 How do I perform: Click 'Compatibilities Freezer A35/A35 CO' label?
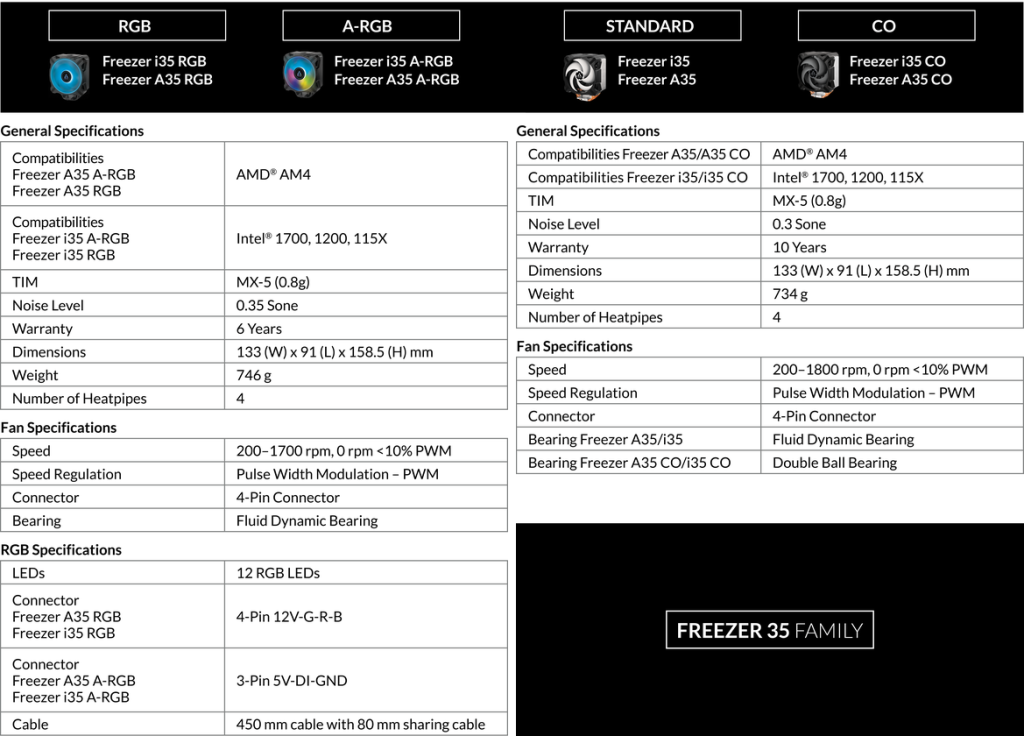pyautogui.click(x=639, y=154)
